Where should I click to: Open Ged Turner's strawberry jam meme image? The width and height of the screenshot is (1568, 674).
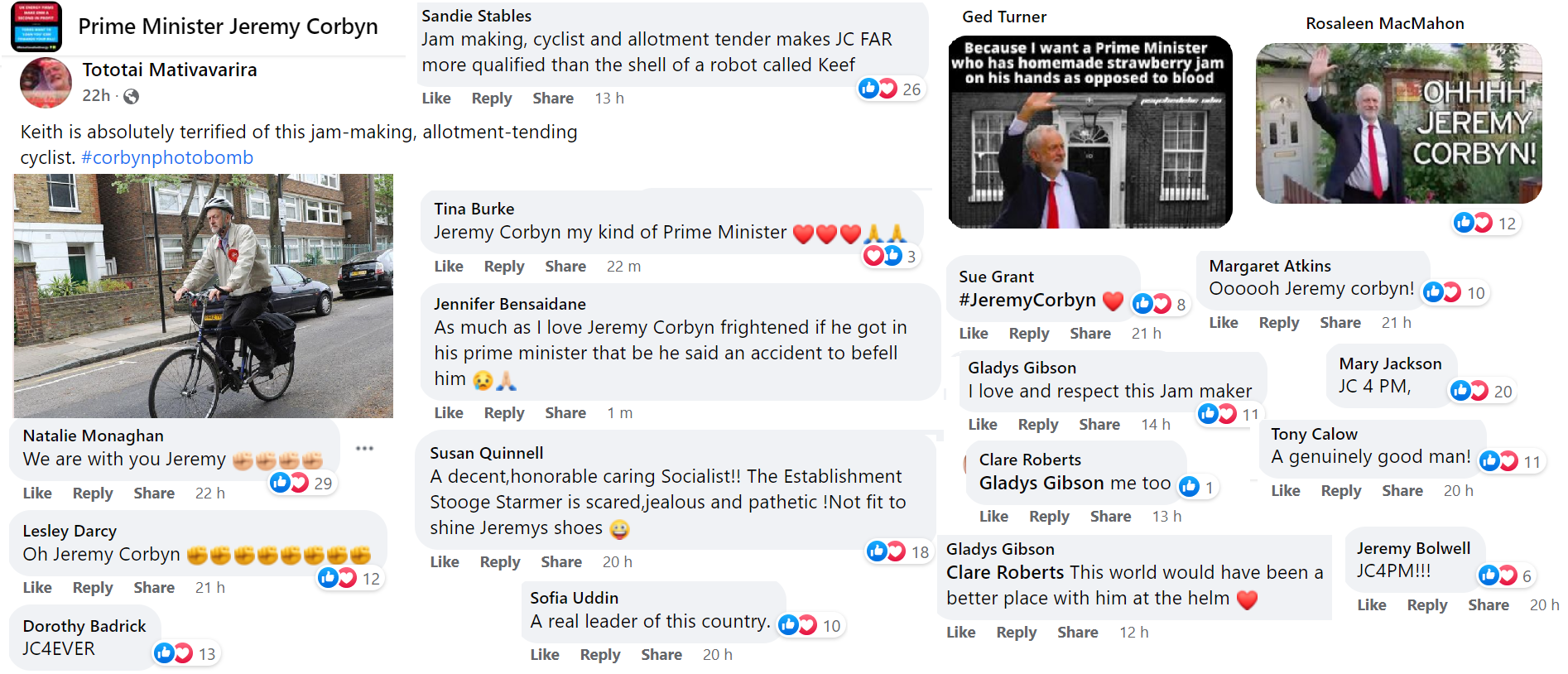1089,132
